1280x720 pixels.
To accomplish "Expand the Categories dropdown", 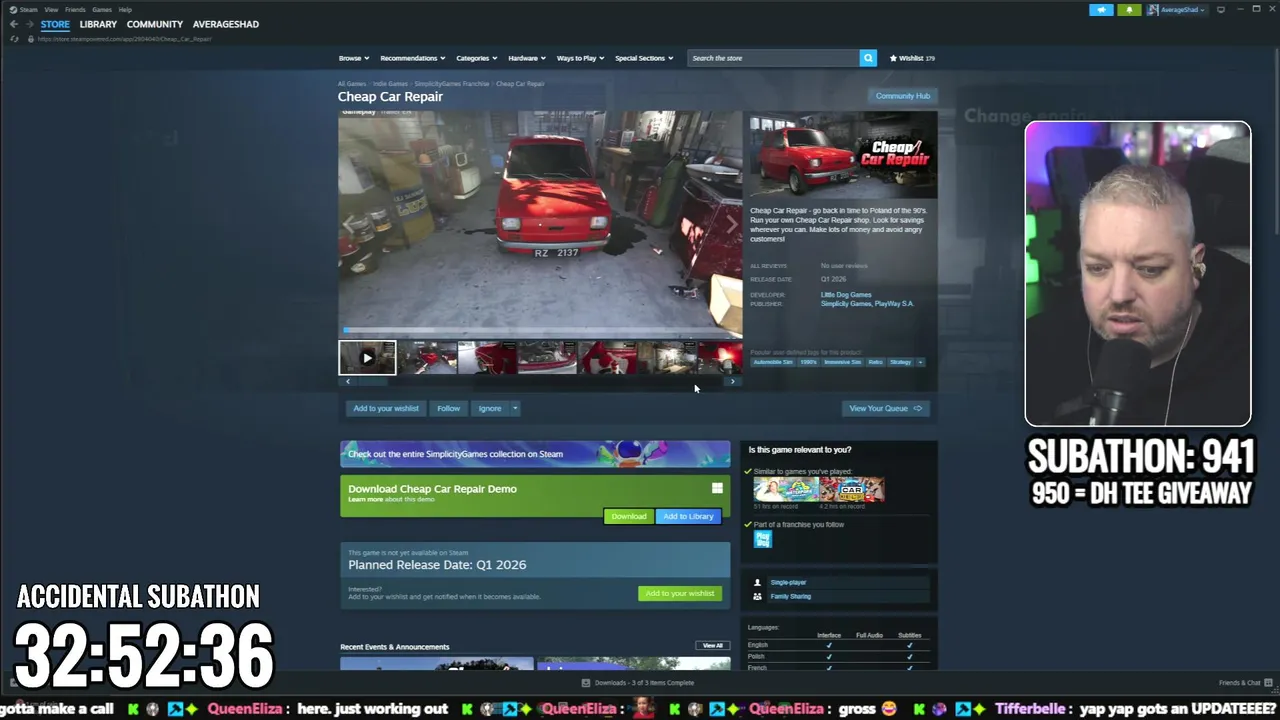I will coord(477,58).
